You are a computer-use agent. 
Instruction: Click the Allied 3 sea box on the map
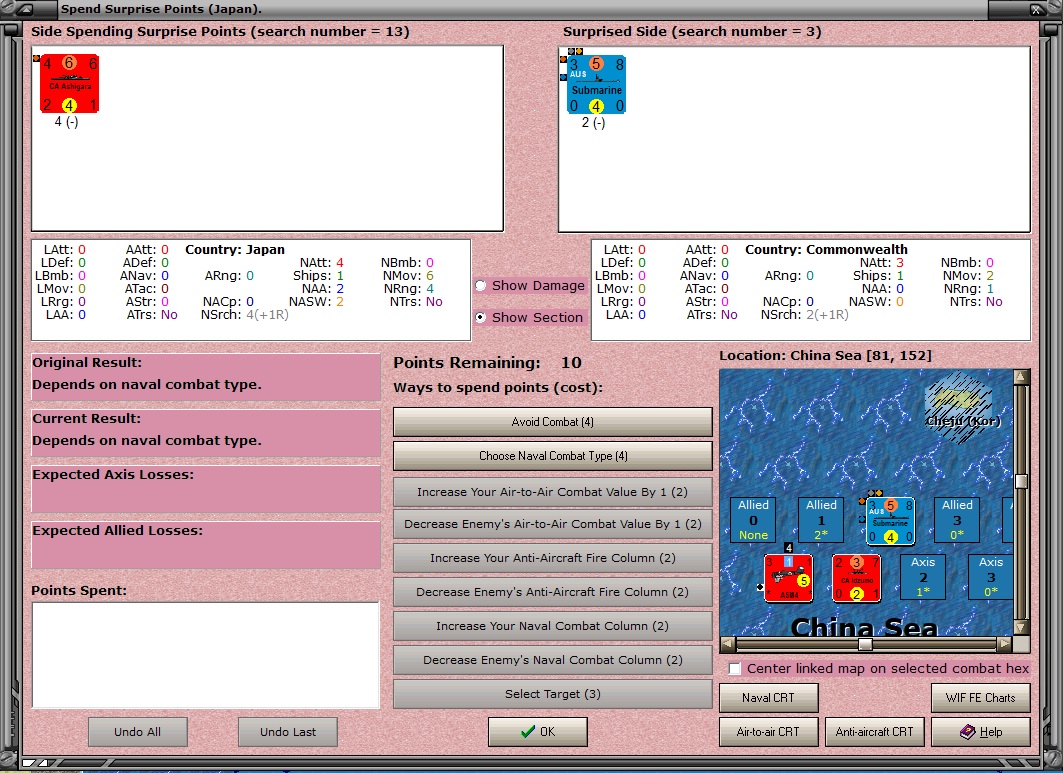[957, 520]
